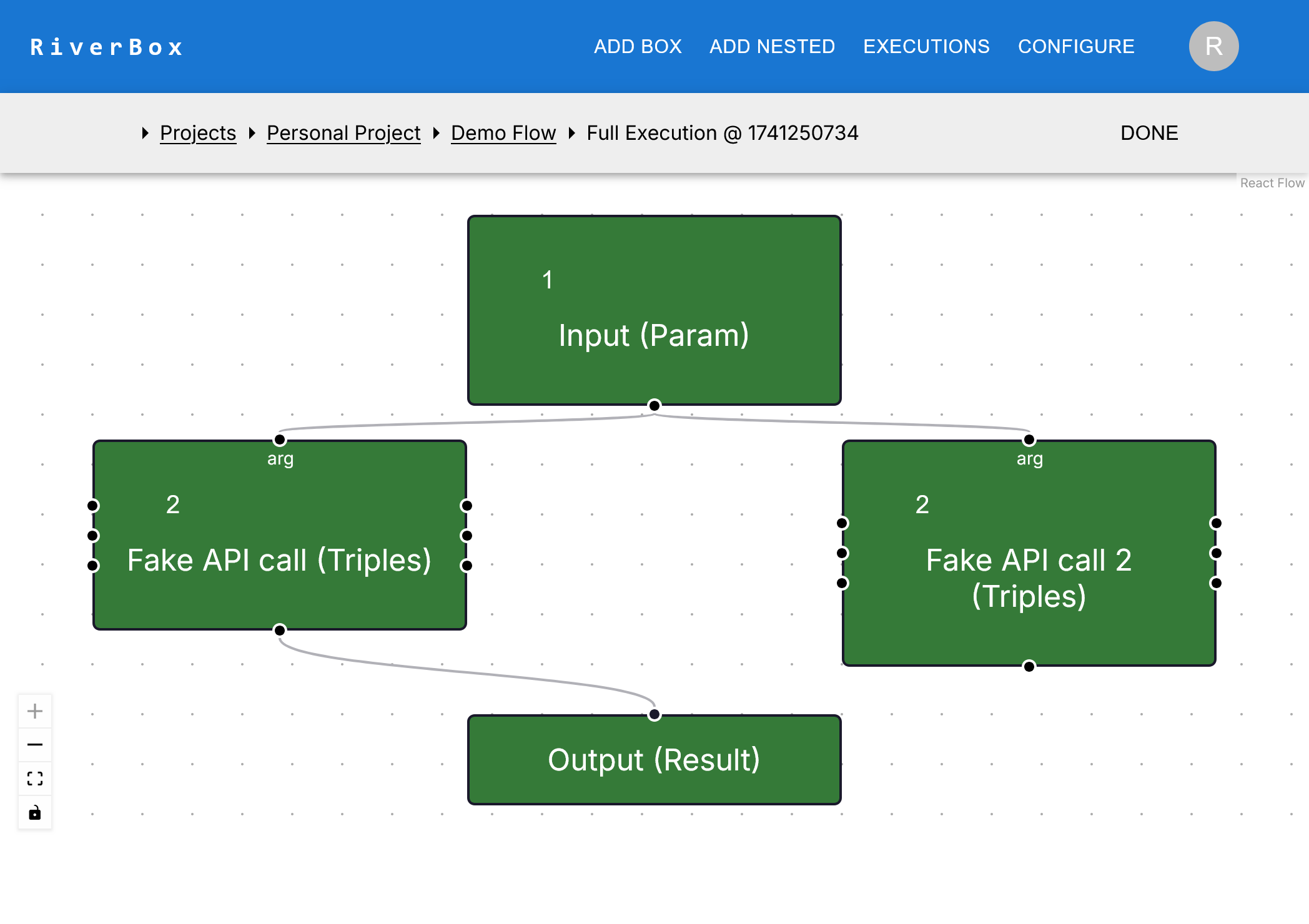Open the R user avatar menu
Image resolution: width=1309 pixels, height=924 pixels.
[1213, 46]
